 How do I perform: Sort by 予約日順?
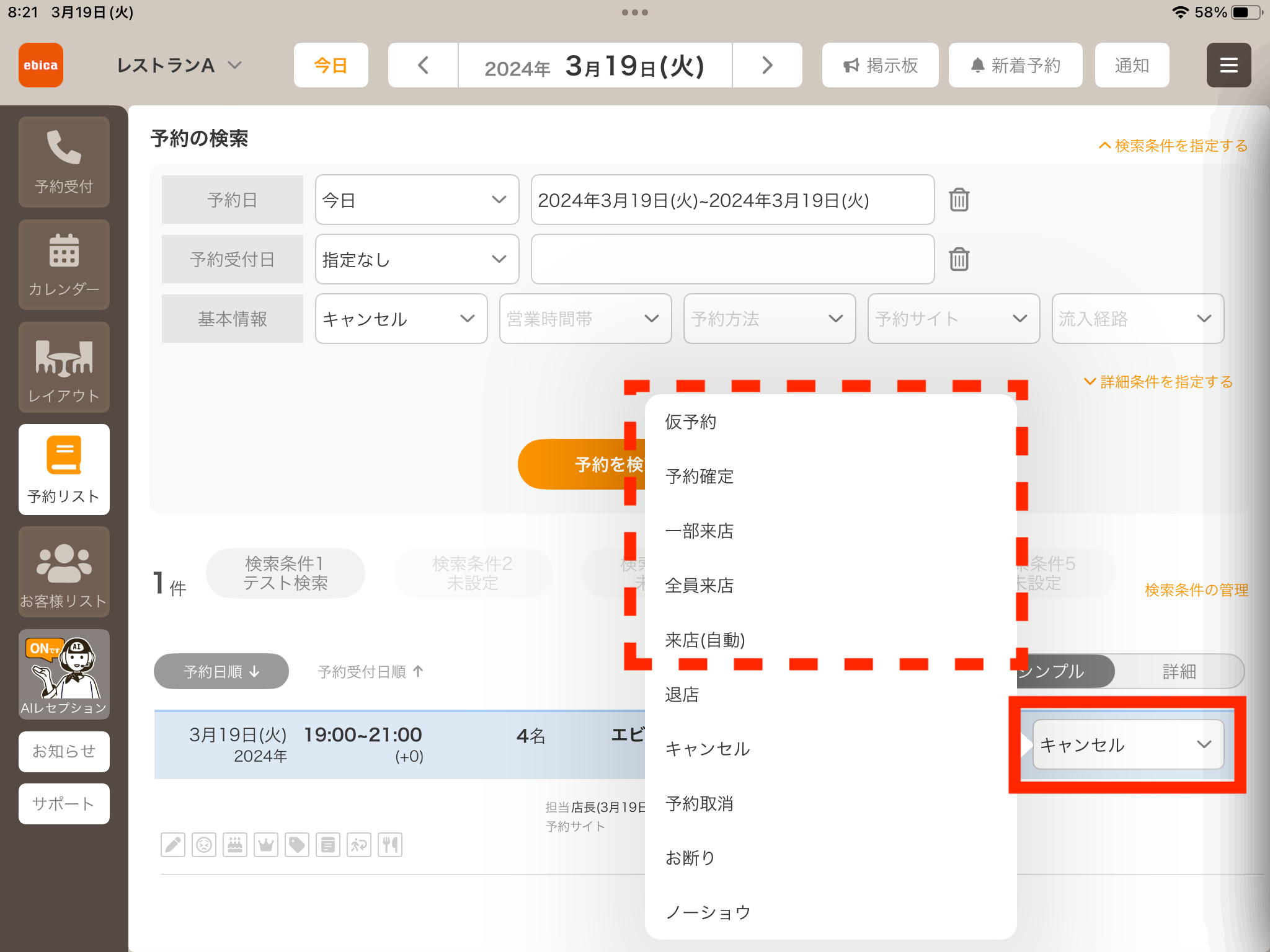pos(221,671)
